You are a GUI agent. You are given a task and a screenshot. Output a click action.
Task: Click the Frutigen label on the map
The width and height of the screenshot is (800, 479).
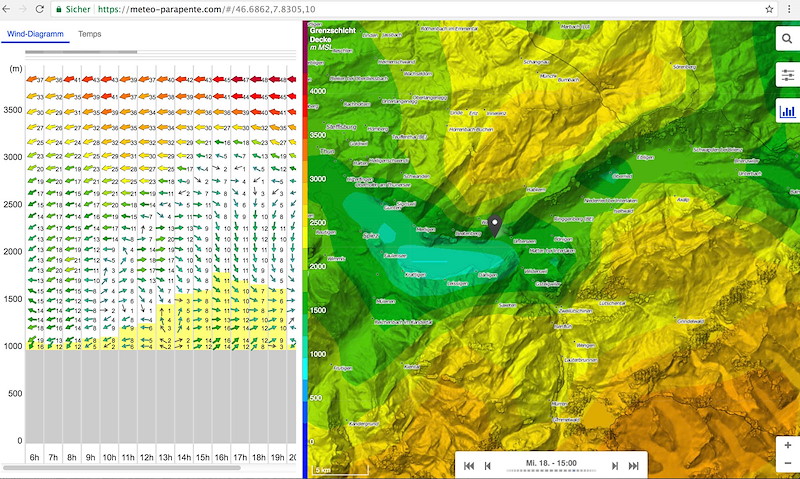pos(343,368)
